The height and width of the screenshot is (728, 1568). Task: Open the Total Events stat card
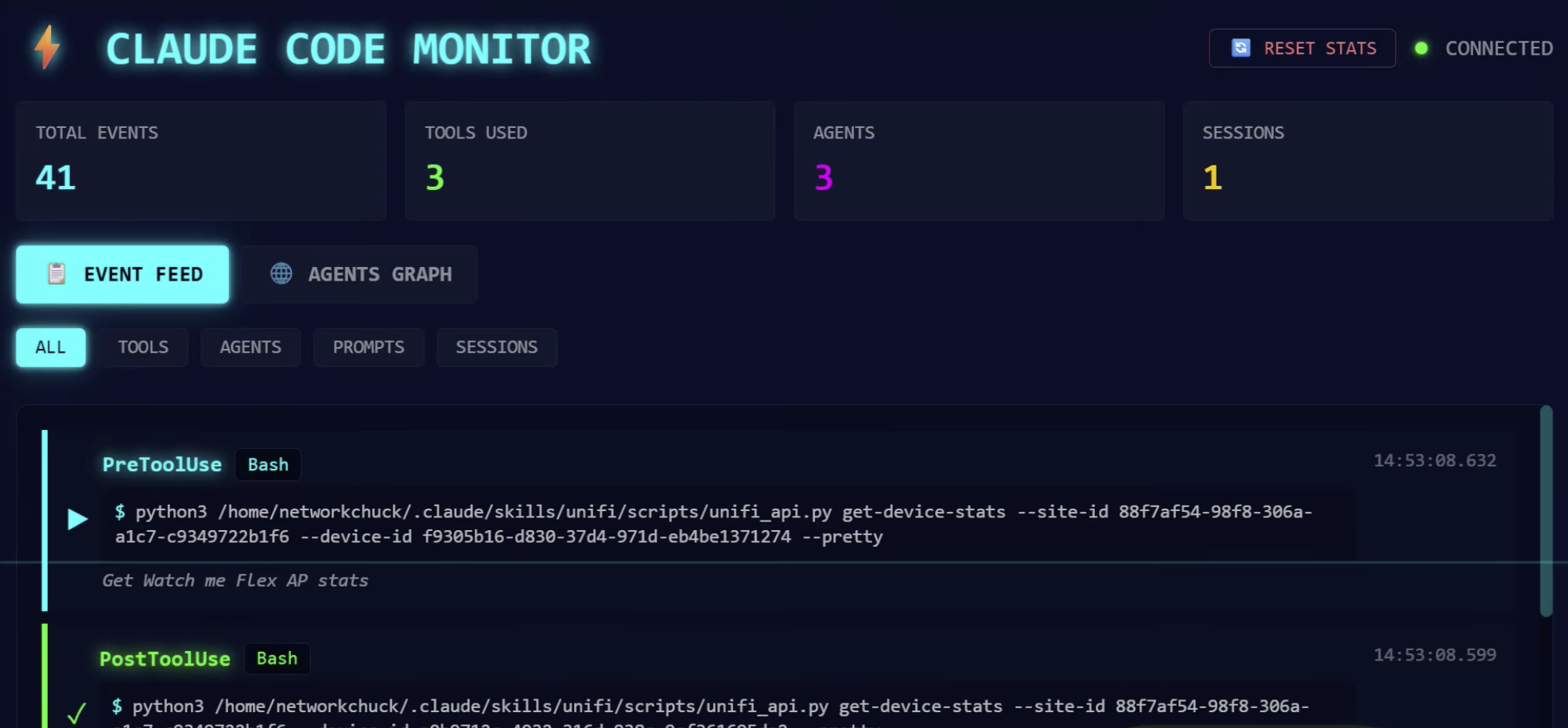point(201,161)
